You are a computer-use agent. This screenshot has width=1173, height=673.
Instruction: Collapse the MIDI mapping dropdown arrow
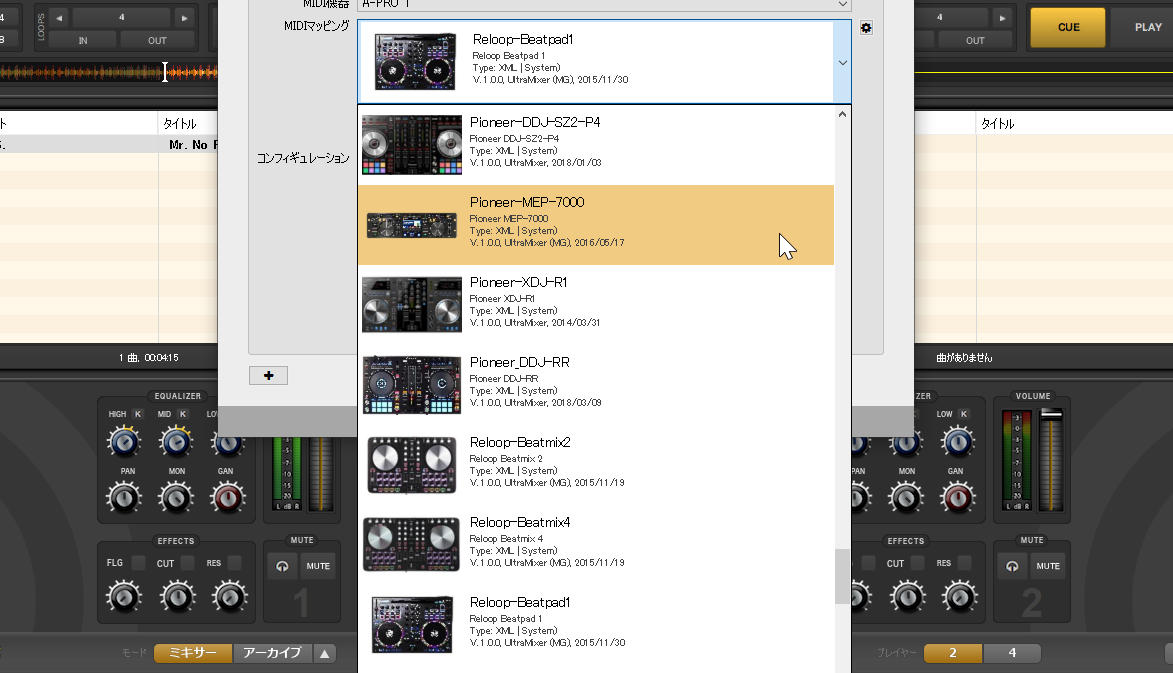(x=842, y=62)
